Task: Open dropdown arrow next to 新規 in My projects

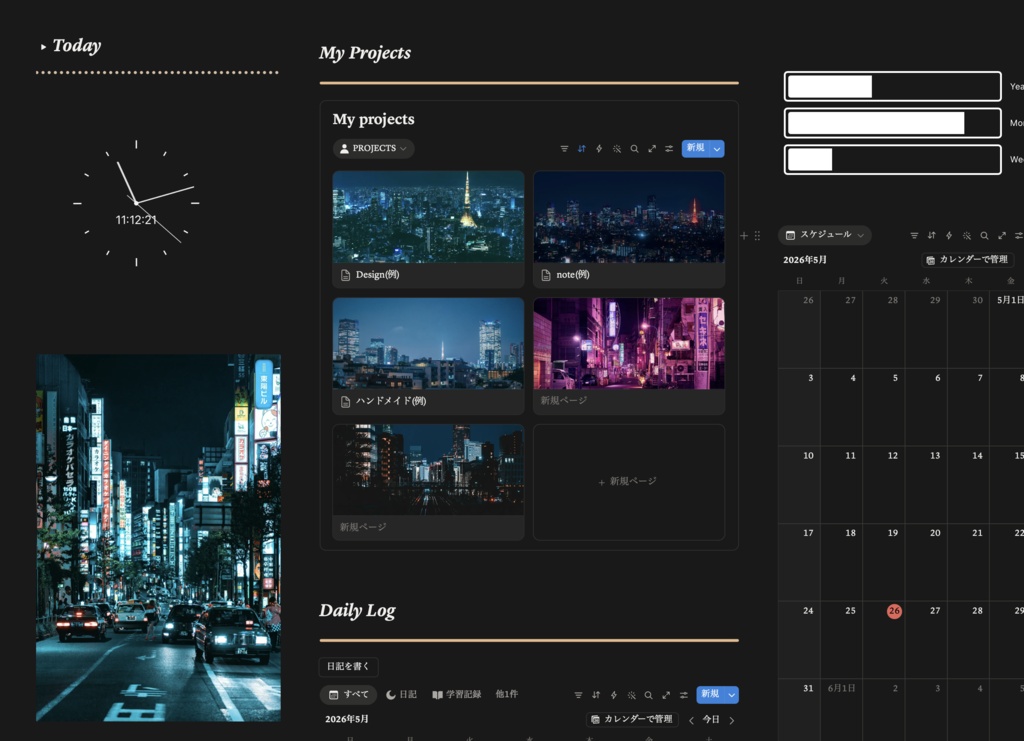Action: click(x=717, y=149)
